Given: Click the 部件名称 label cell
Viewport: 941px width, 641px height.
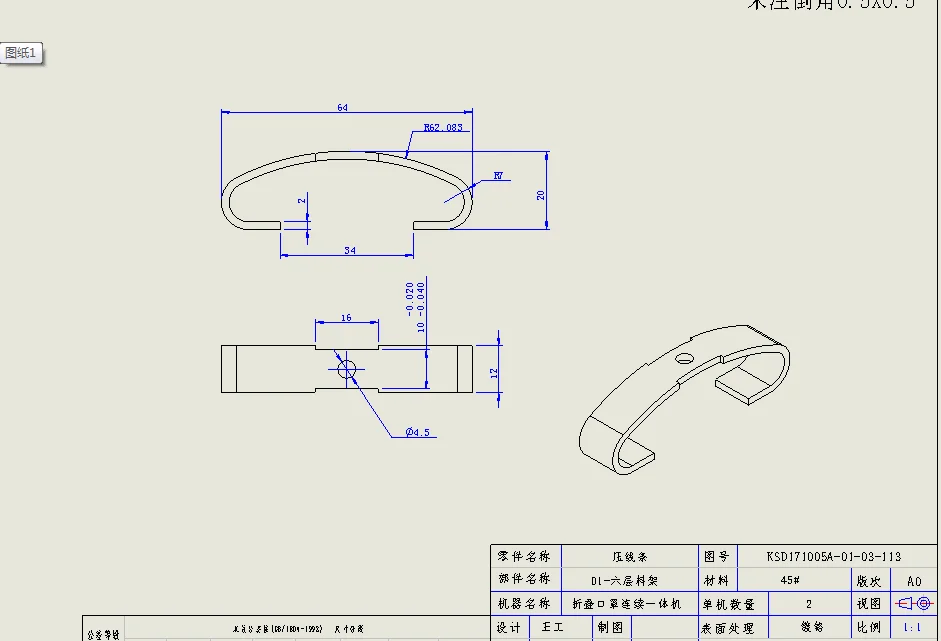Looking at the screenshot, I should coord(525,579).
